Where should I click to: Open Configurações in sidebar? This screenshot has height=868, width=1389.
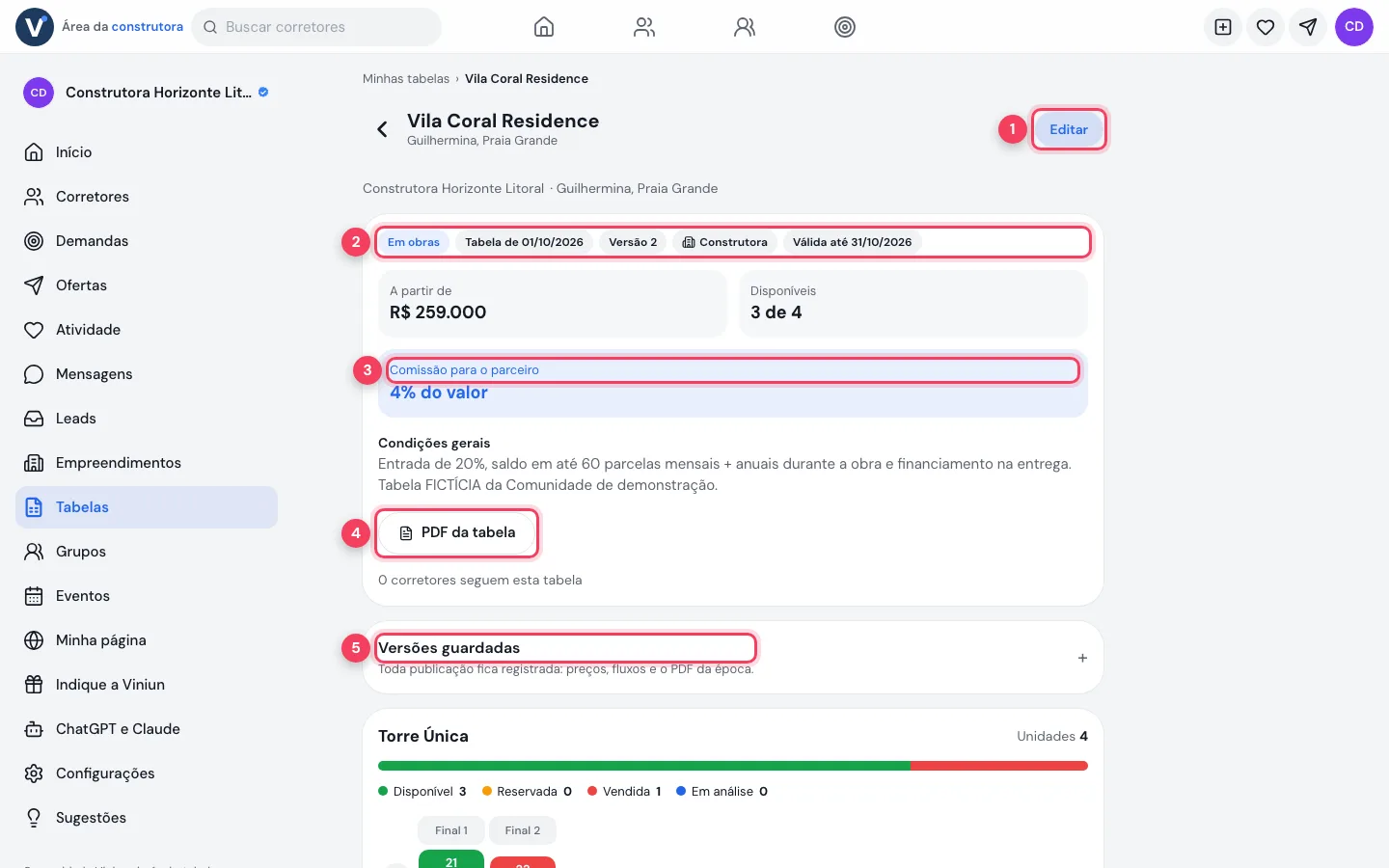tap(147, 773)
